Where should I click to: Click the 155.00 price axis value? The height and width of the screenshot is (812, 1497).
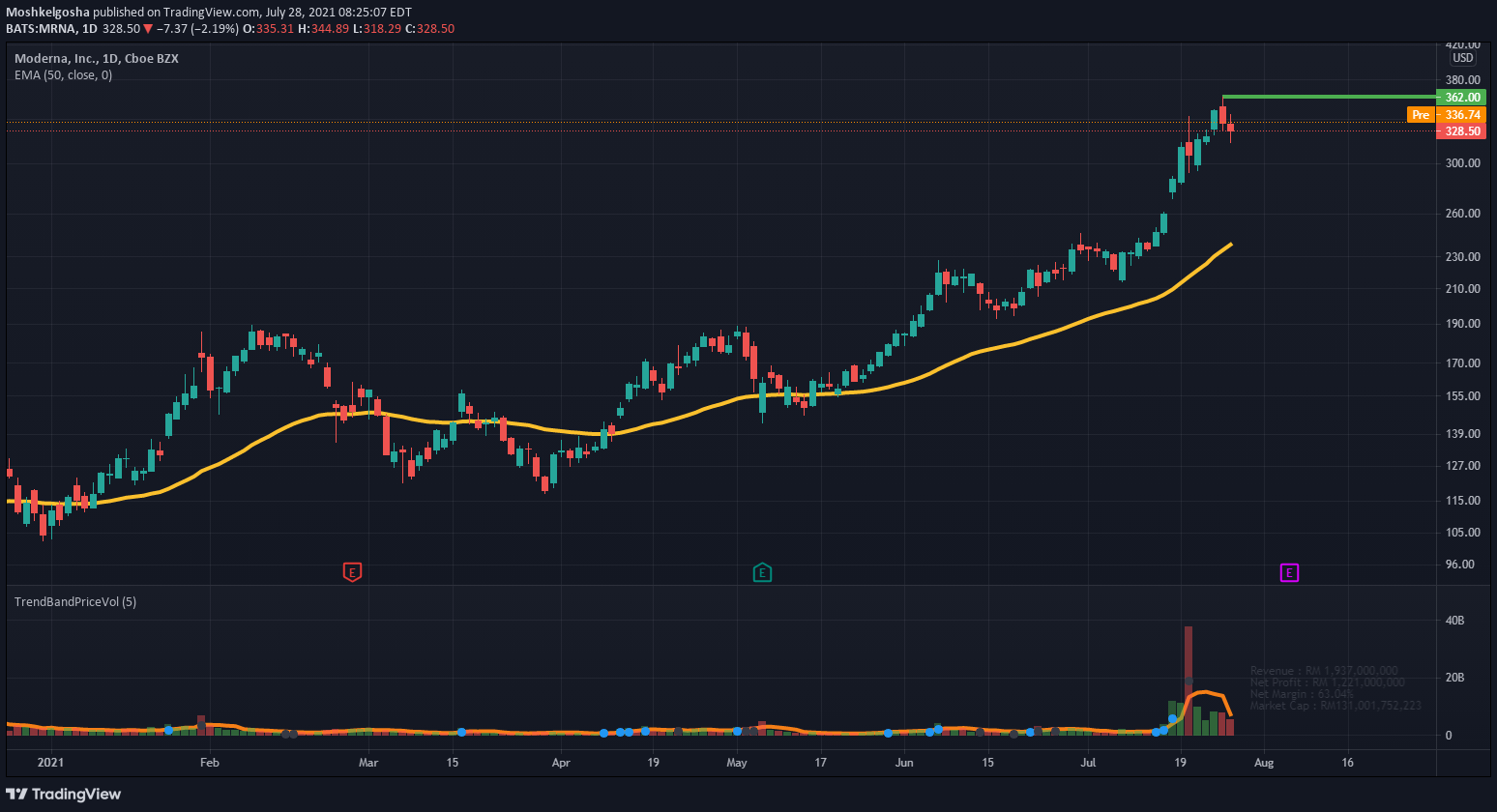[x=1463, y=396]
